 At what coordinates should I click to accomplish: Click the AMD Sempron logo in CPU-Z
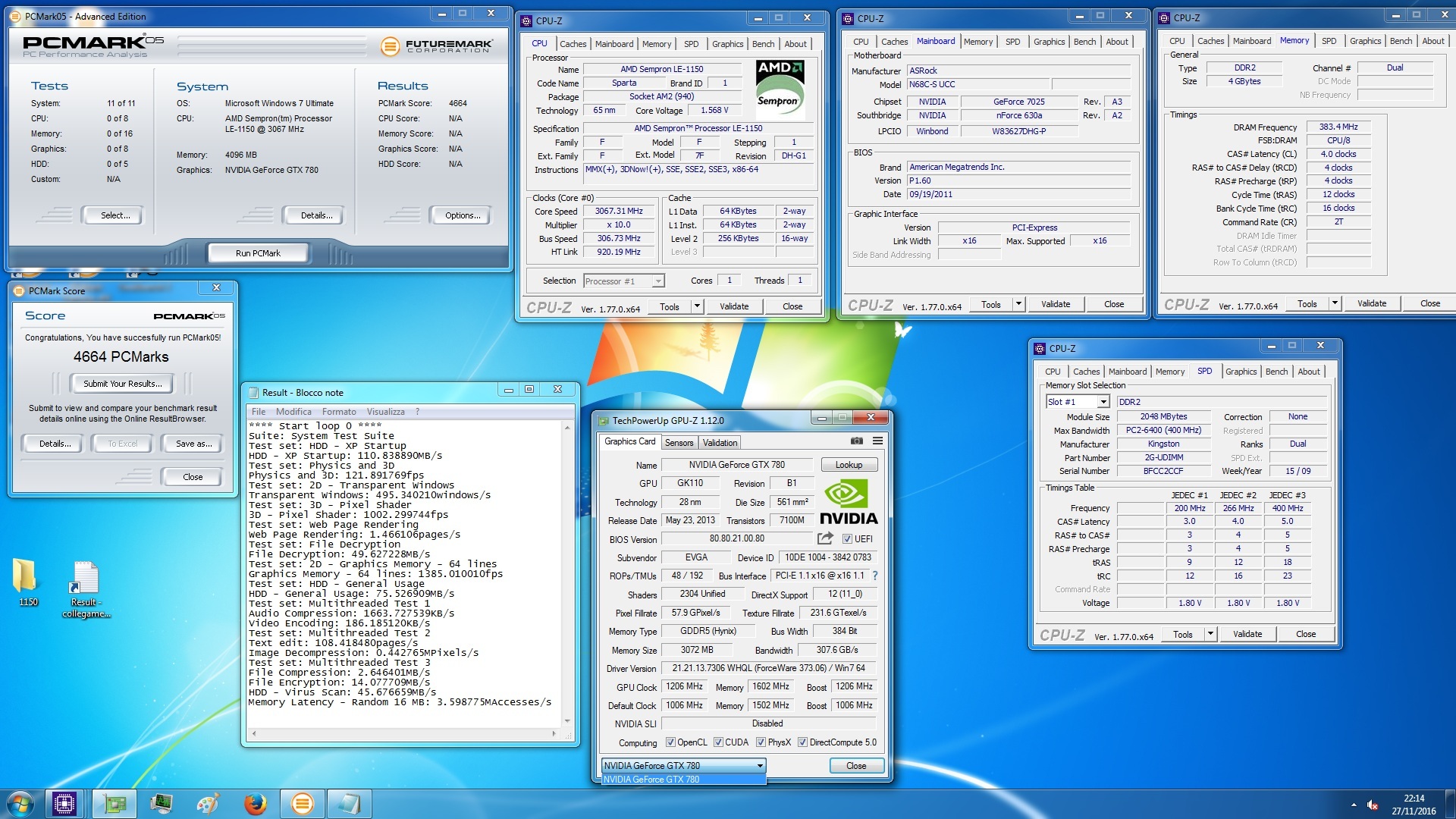click(x=780, y=89)
